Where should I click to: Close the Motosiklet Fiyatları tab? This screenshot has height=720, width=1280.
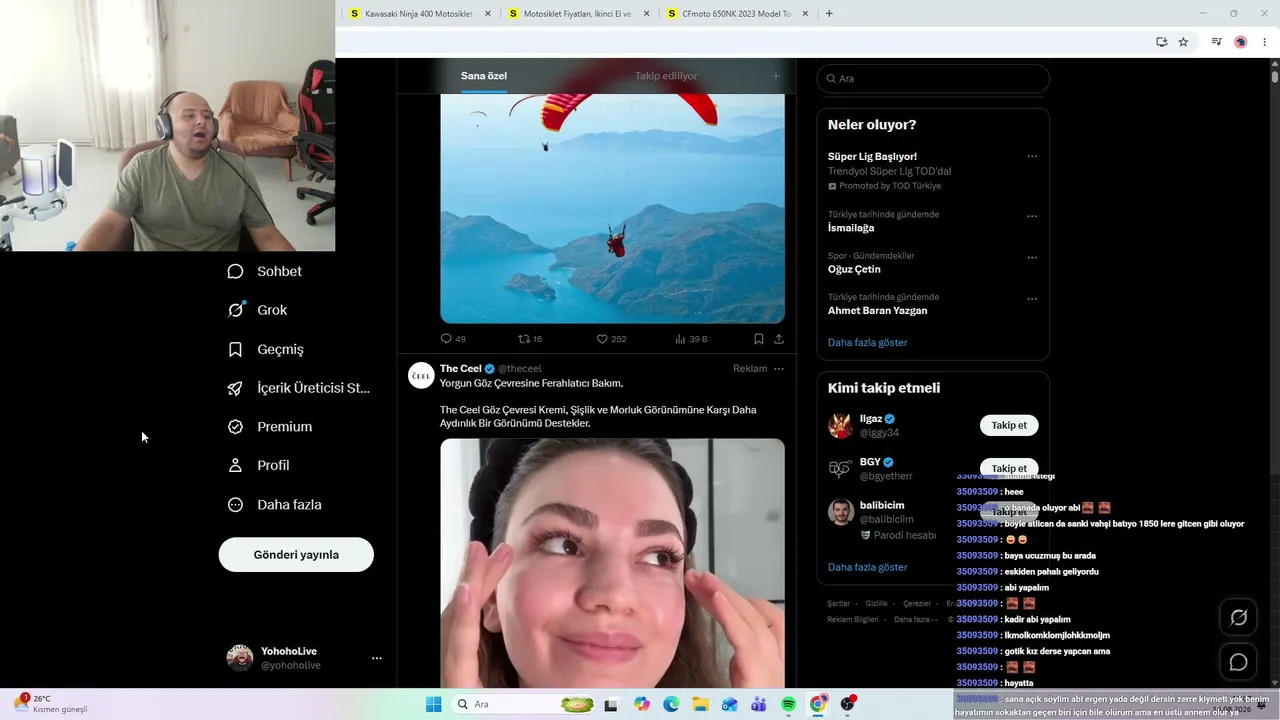[x=646, y=14]
